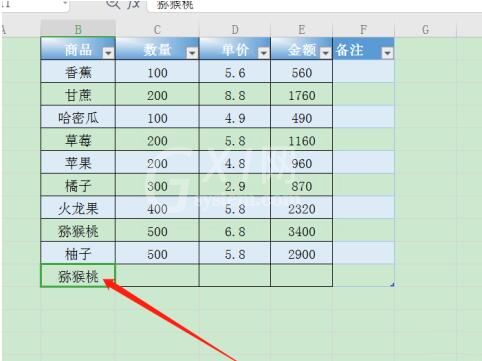Screen dimensions: 482x361
Task: Click the amount cell 3400
Action: point(302,231)
